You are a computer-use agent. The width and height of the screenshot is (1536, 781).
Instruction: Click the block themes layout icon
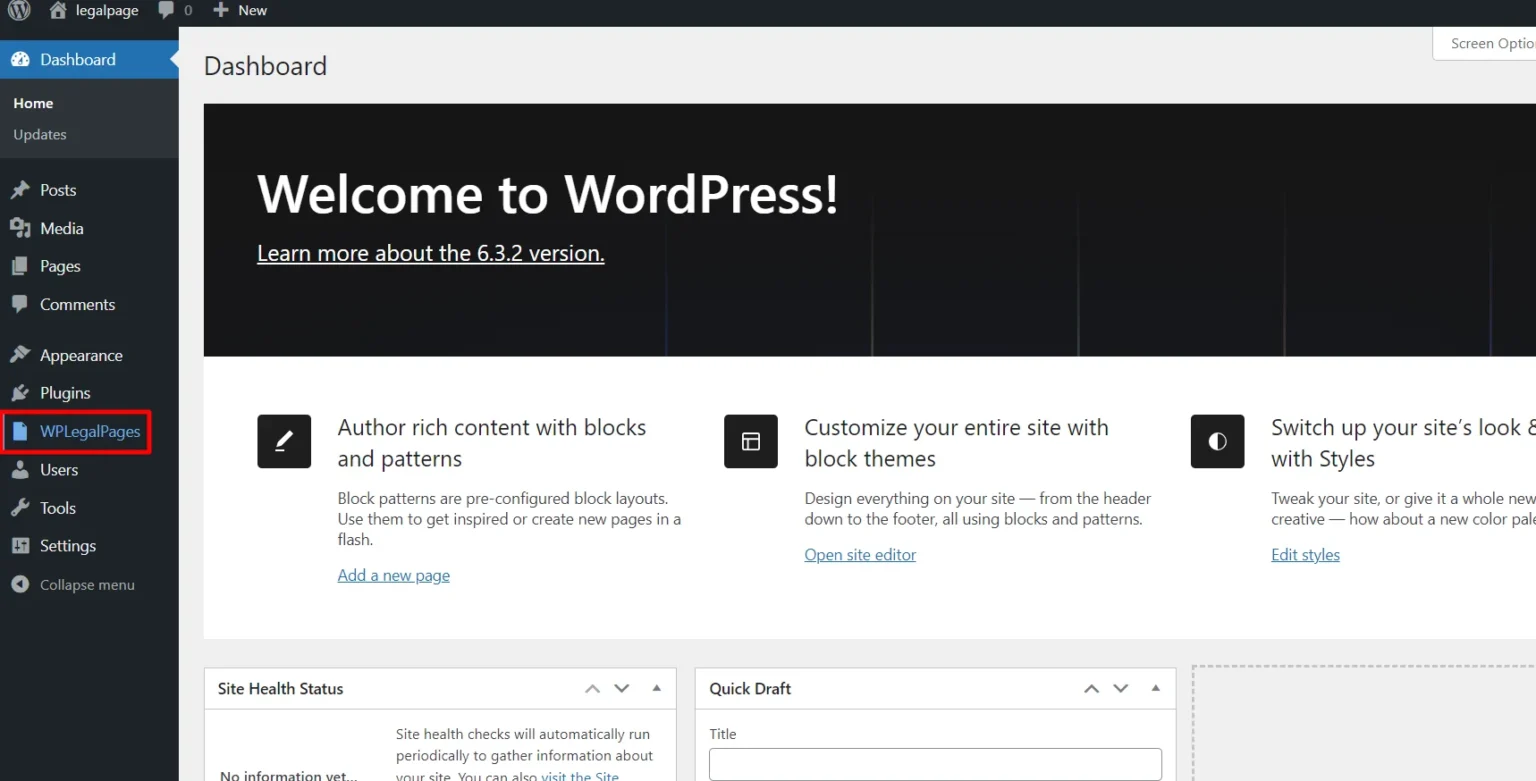pos(750,441)
